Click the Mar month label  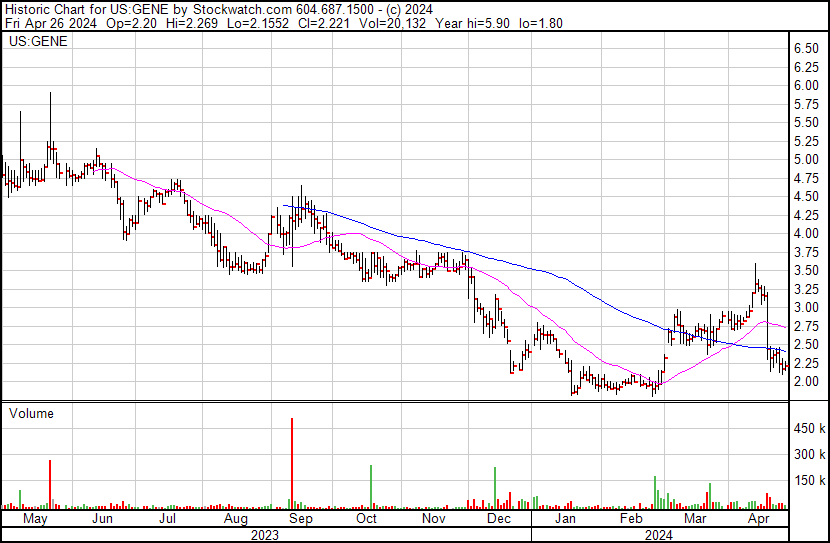click(x=695, y=519)
